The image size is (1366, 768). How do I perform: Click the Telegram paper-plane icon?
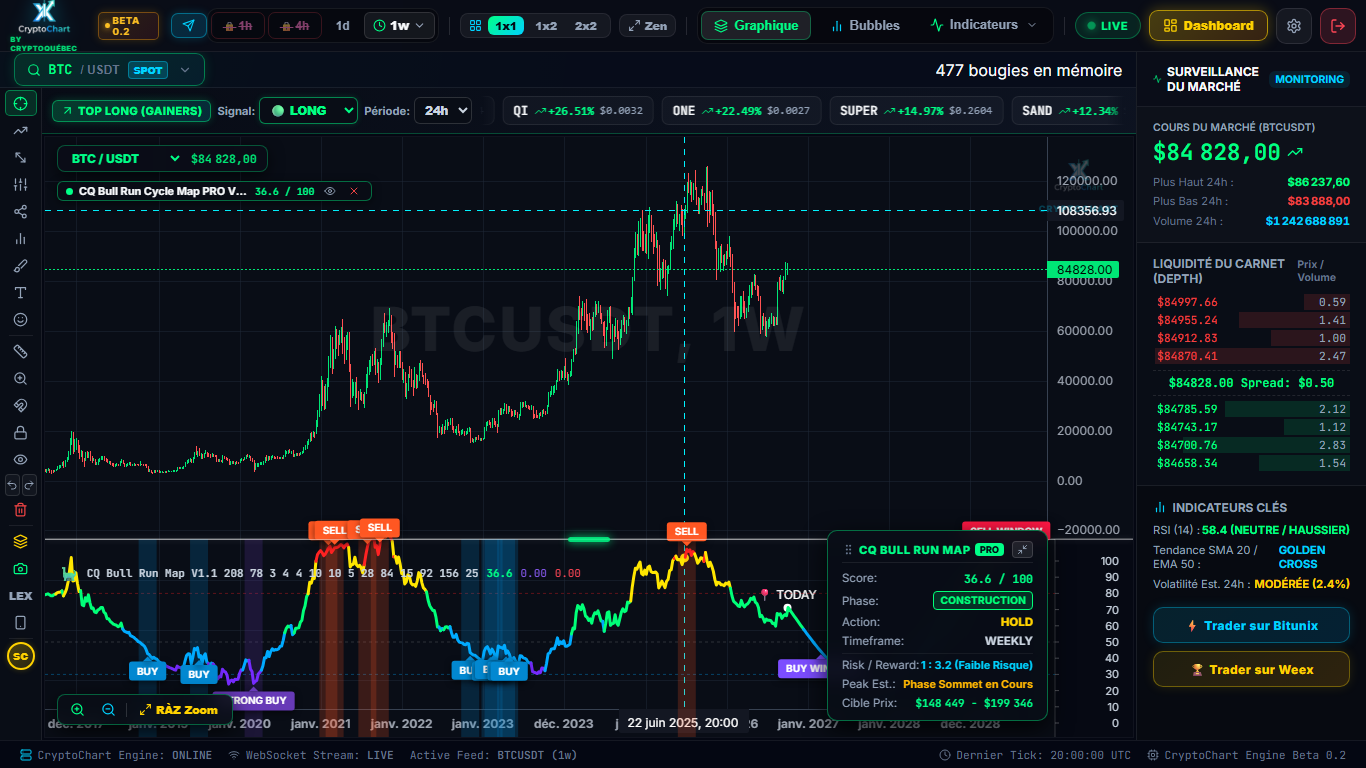[x=189, y=25]
